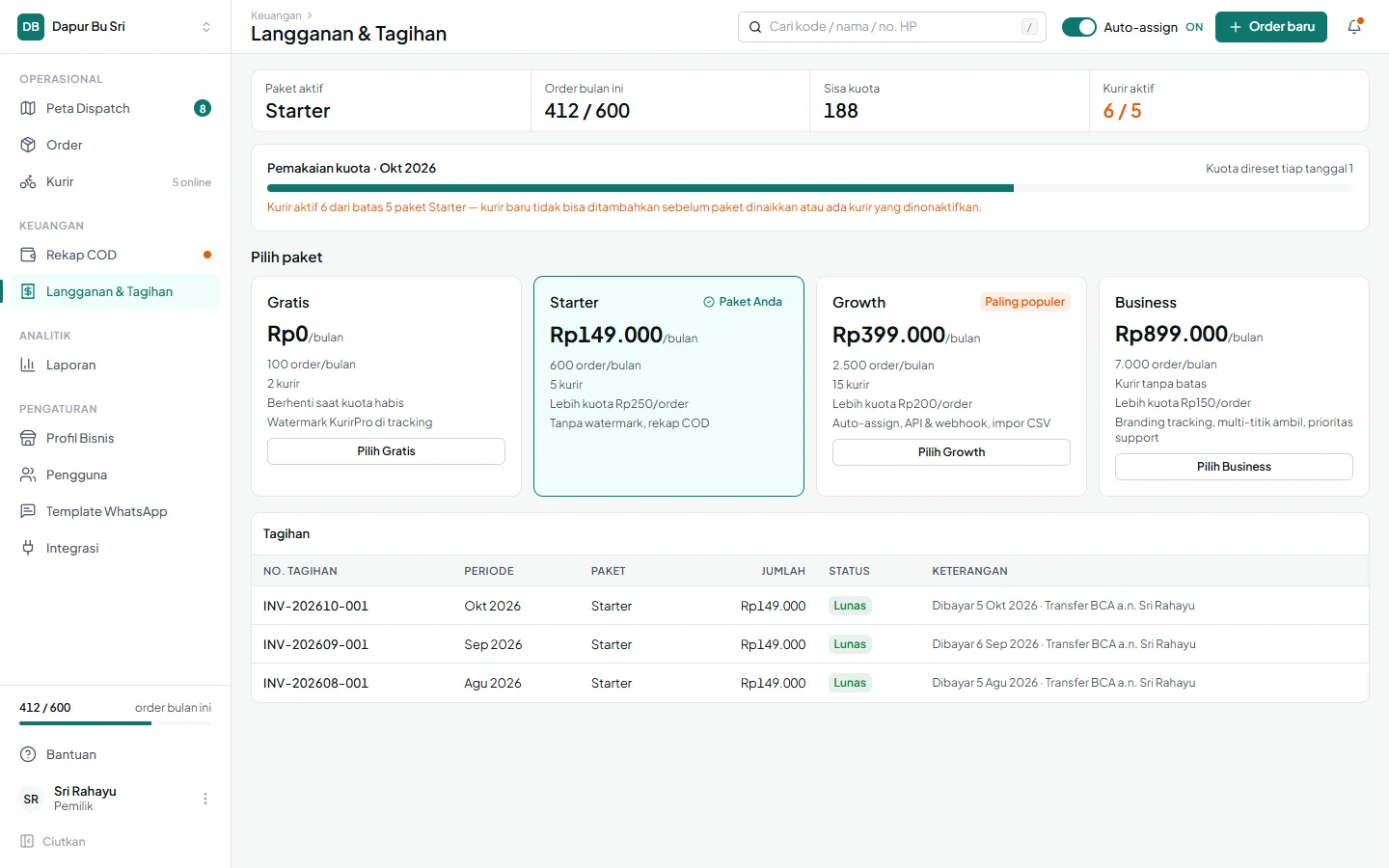Viewport: 1389px width, 868px height.
Task: Click the Pemakaian kuota progress bar
Action: [810, 188]
